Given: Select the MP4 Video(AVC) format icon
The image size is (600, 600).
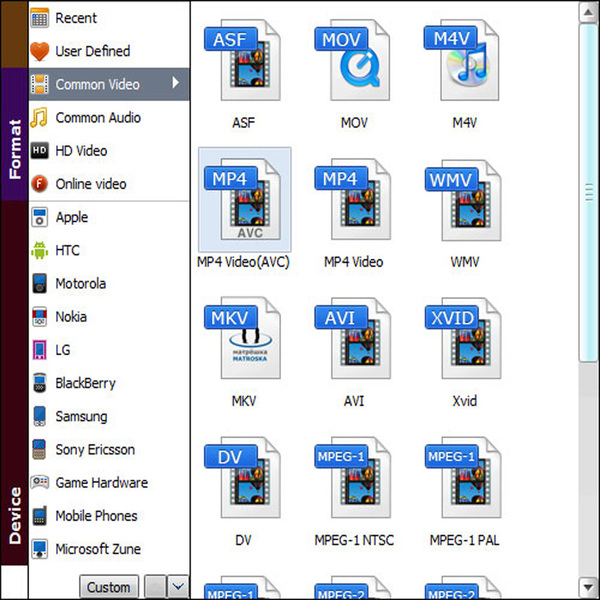Looking at the screenshot, I should click(x=244, y=199).
